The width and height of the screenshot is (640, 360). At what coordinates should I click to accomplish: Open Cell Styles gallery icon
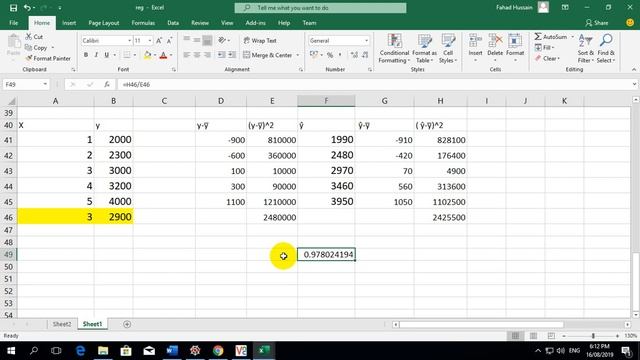pyautogui.click(x=448, y=41)
